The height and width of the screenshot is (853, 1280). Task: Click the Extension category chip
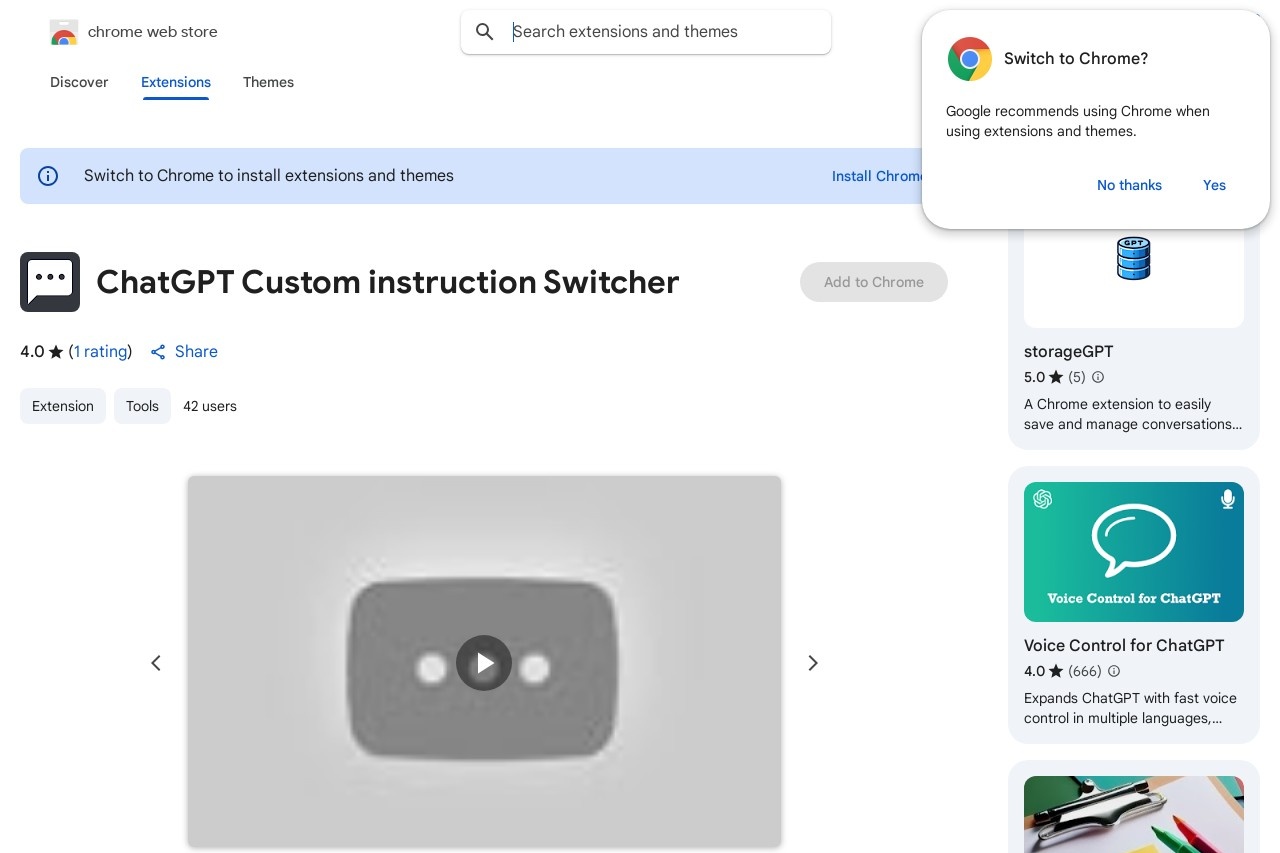coord(63,406)
